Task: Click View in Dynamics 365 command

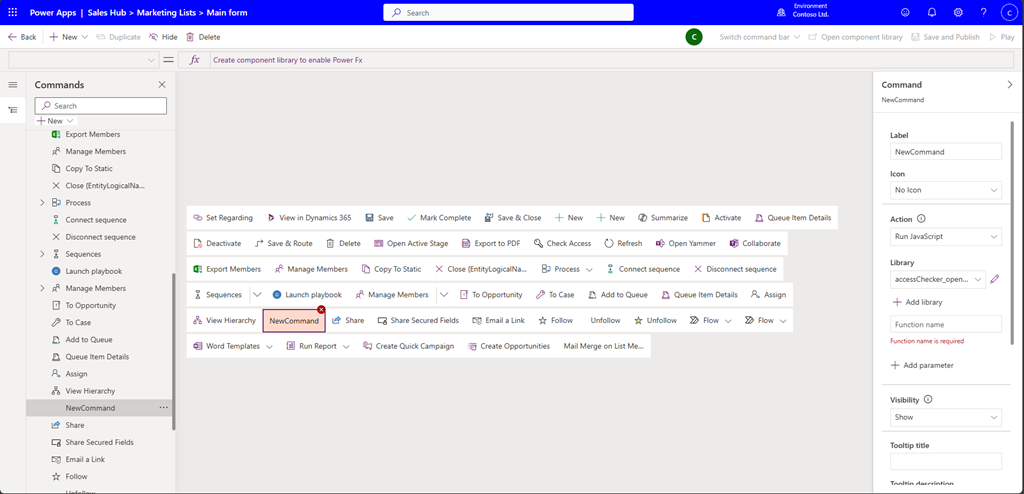Action: click(x=309, y=218)
